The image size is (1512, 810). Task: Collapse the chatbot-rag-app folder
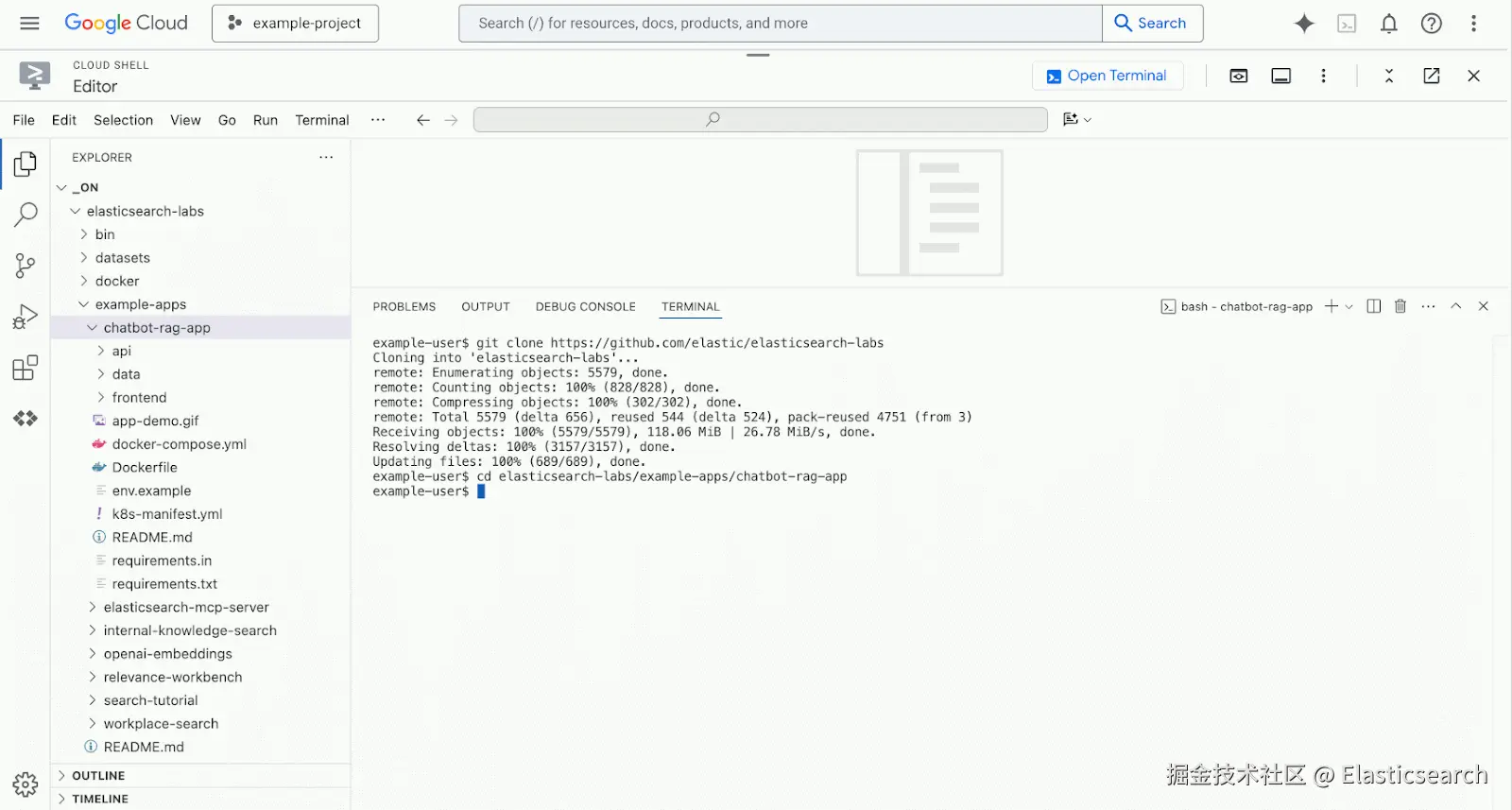point(157,328)
